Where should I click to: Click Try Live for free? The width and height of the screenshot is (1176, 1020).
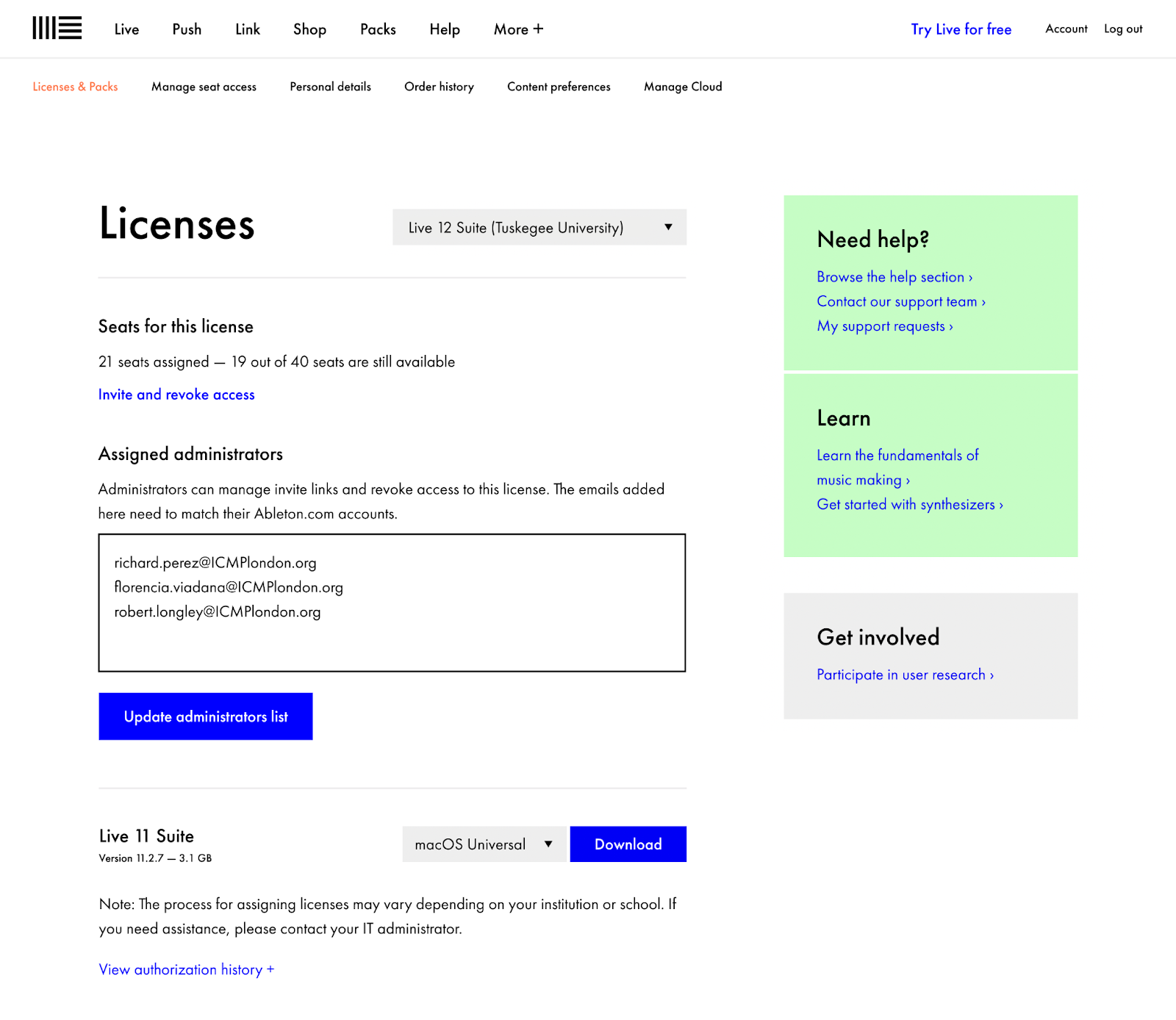click(961, 29)
